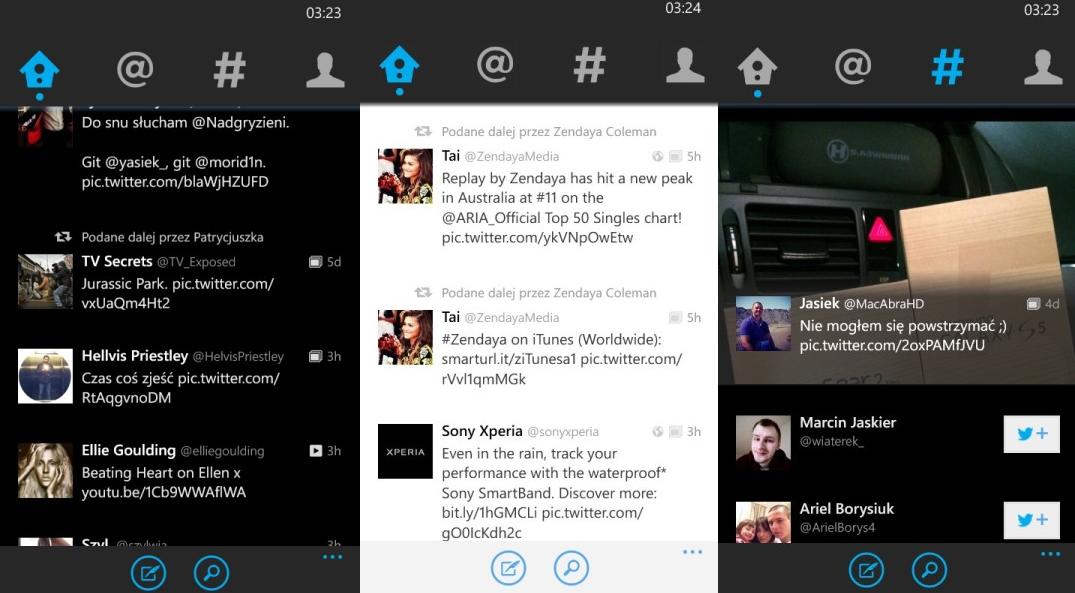Open the youtu.be/1Cb9WWAflWA link
The image size is (1075, 593).
coord(163,492)
